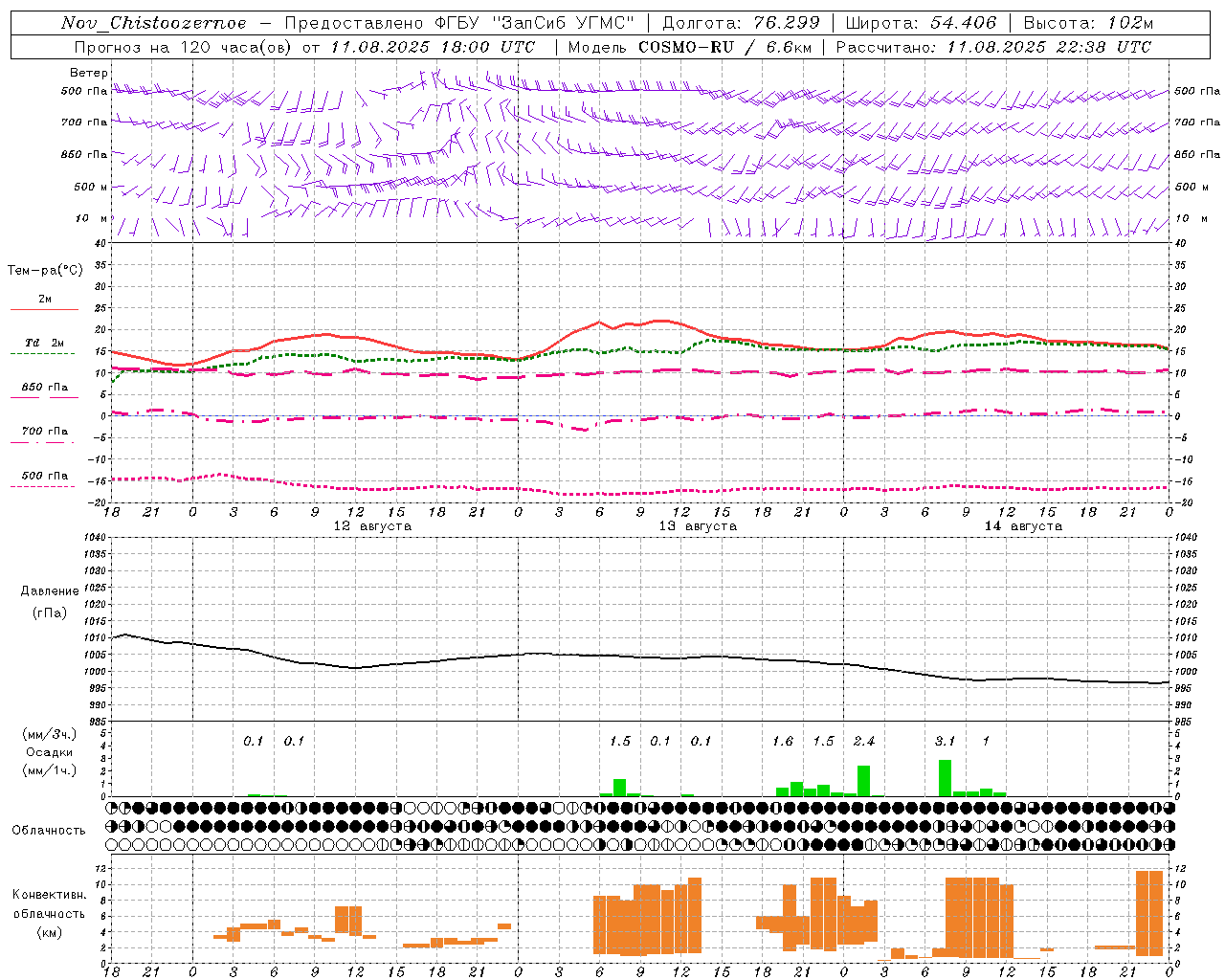The width and height of the screenshot is (1225, 980).
Task: Select the "Широта: 54.406" latitude value
Action: [x=921, y=23]
